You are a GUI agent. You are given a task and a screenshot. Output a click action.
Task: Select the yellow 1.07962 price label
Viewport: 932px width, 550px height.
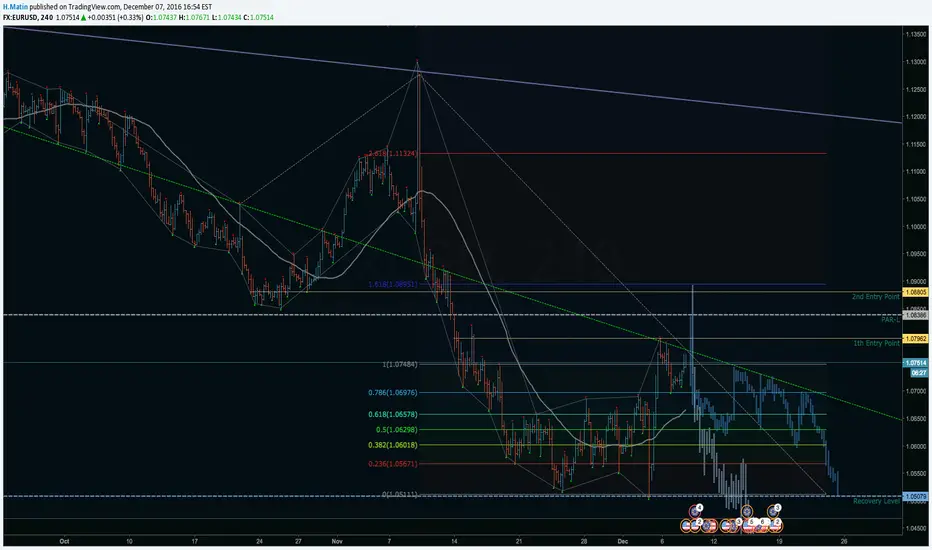tap(915, 338)
